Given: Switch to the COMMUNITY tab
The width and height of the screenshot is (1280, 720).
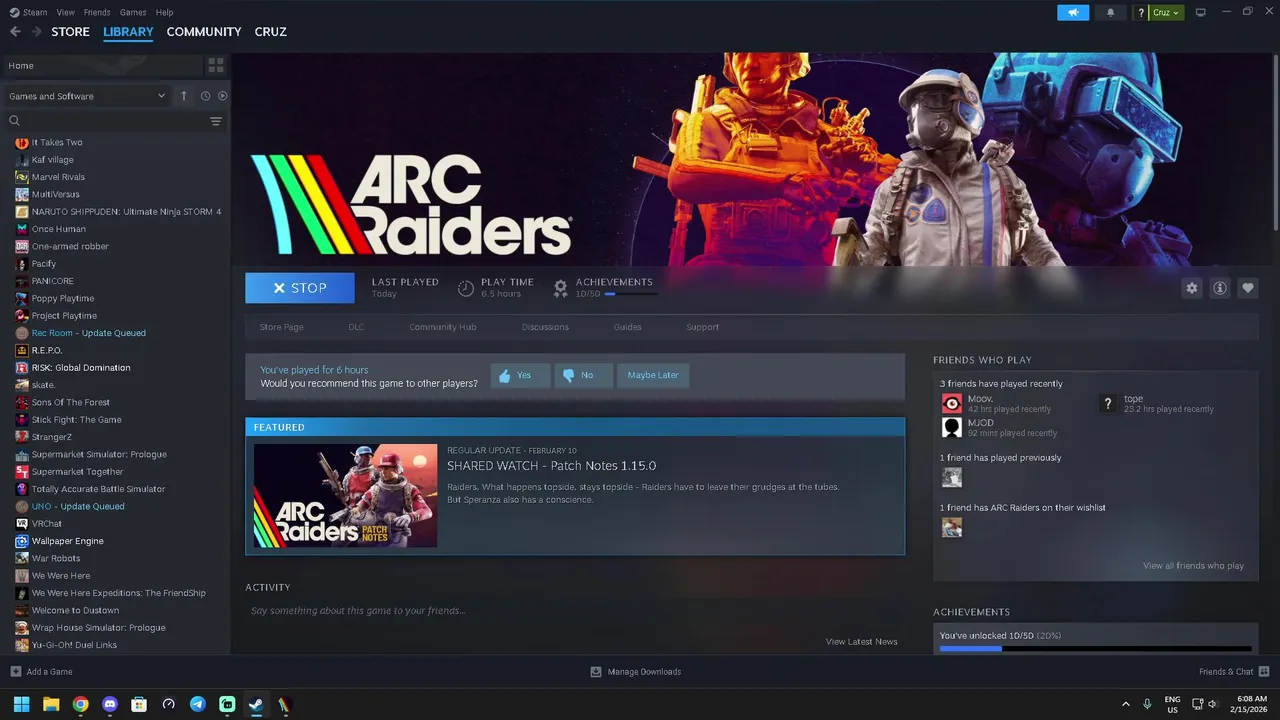Looking at the screenshot, I should (x=204, y=32).
